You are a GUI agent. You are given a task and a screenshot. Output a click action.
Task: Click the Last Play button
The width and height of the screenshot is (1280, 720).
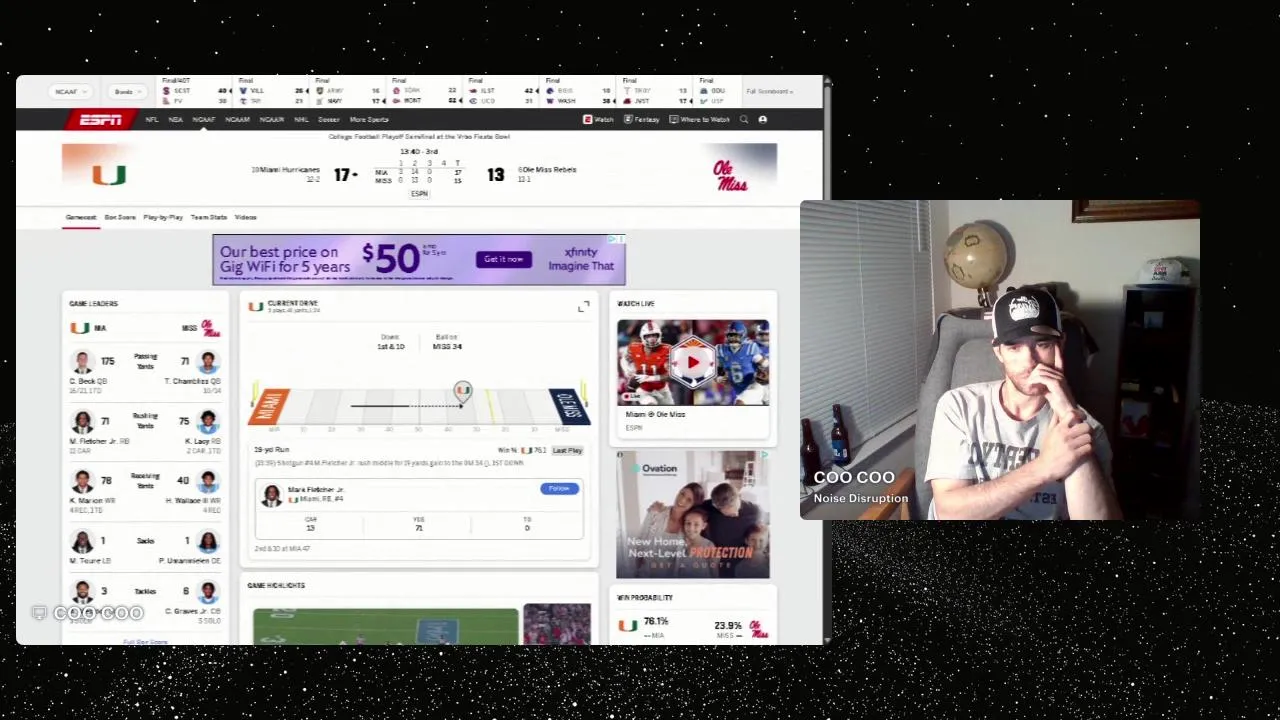pyautogui.click(x=567, y=451)
